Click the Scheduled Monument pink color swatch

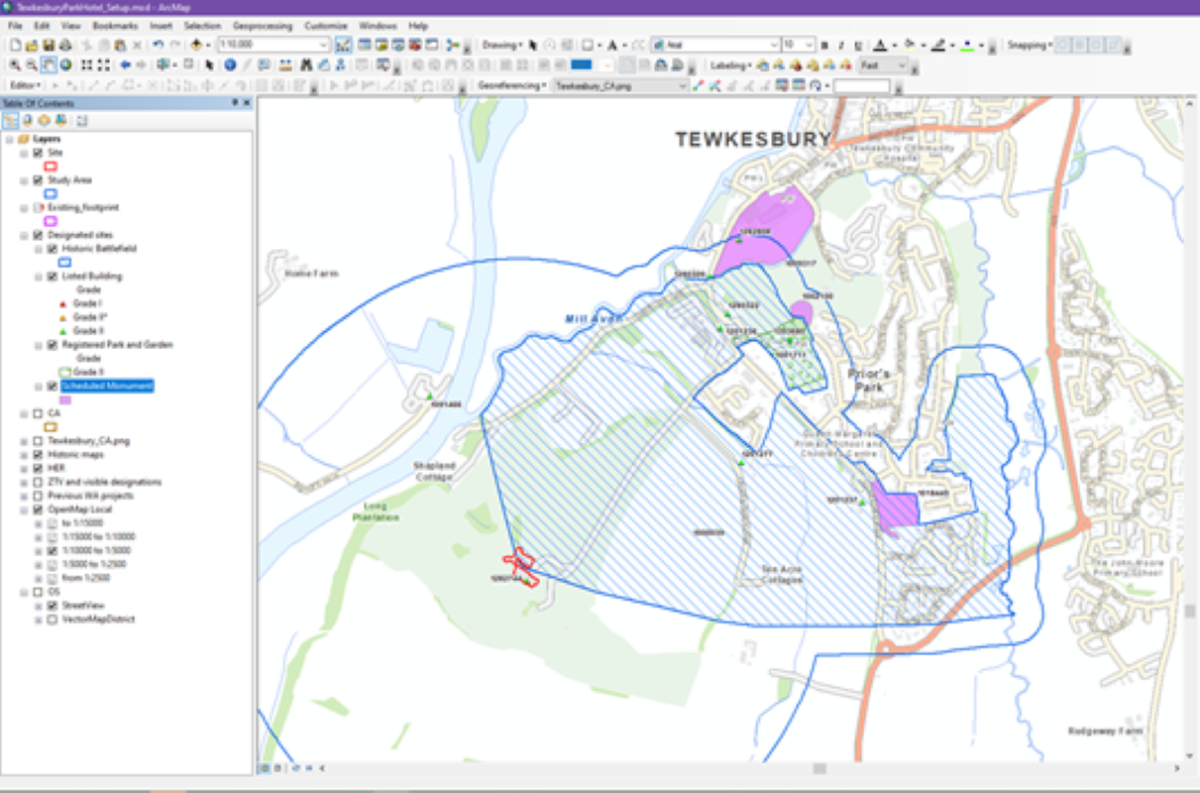[x=65, y=399]
